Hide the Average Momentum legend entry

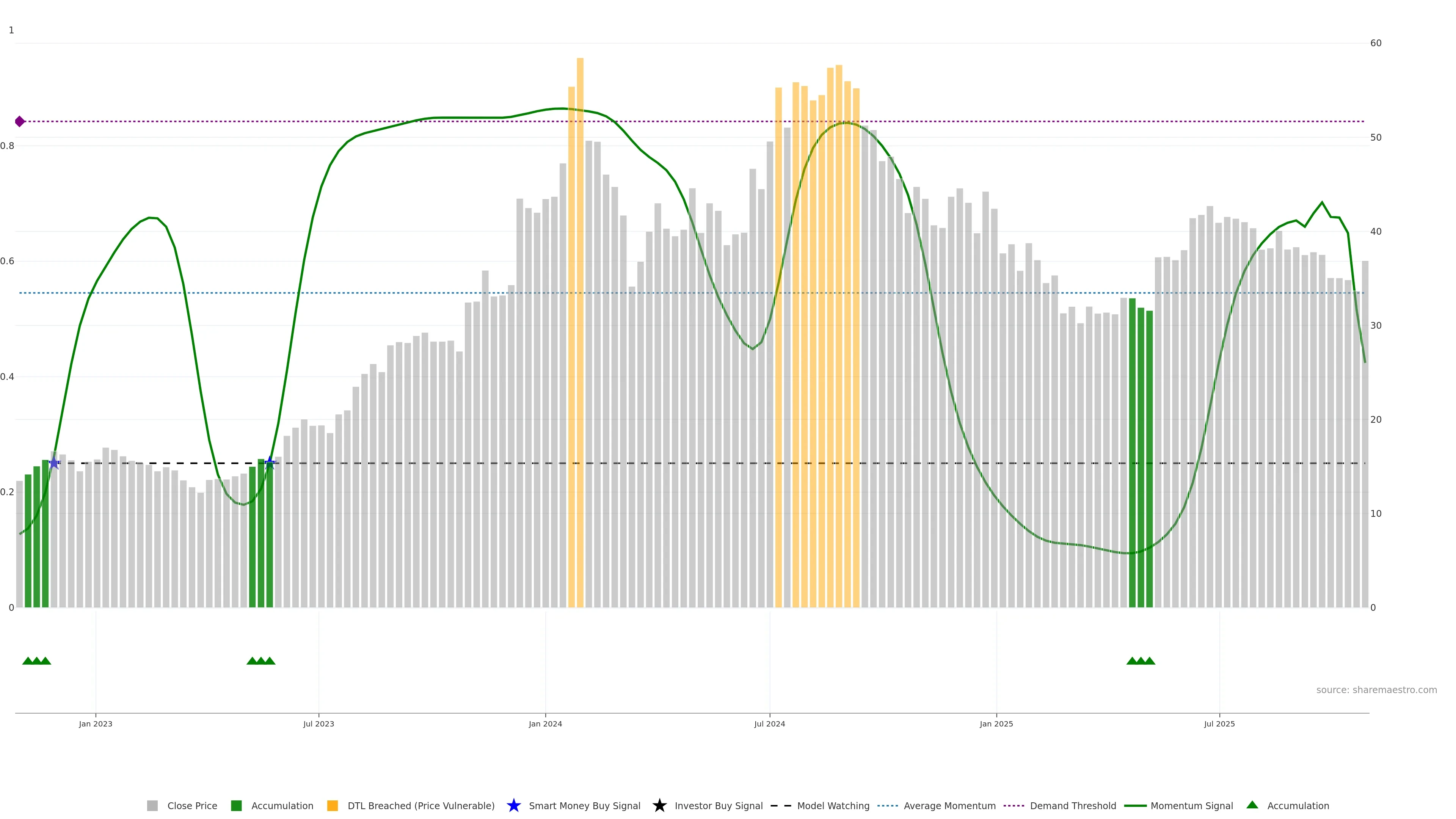click(949, 805)
